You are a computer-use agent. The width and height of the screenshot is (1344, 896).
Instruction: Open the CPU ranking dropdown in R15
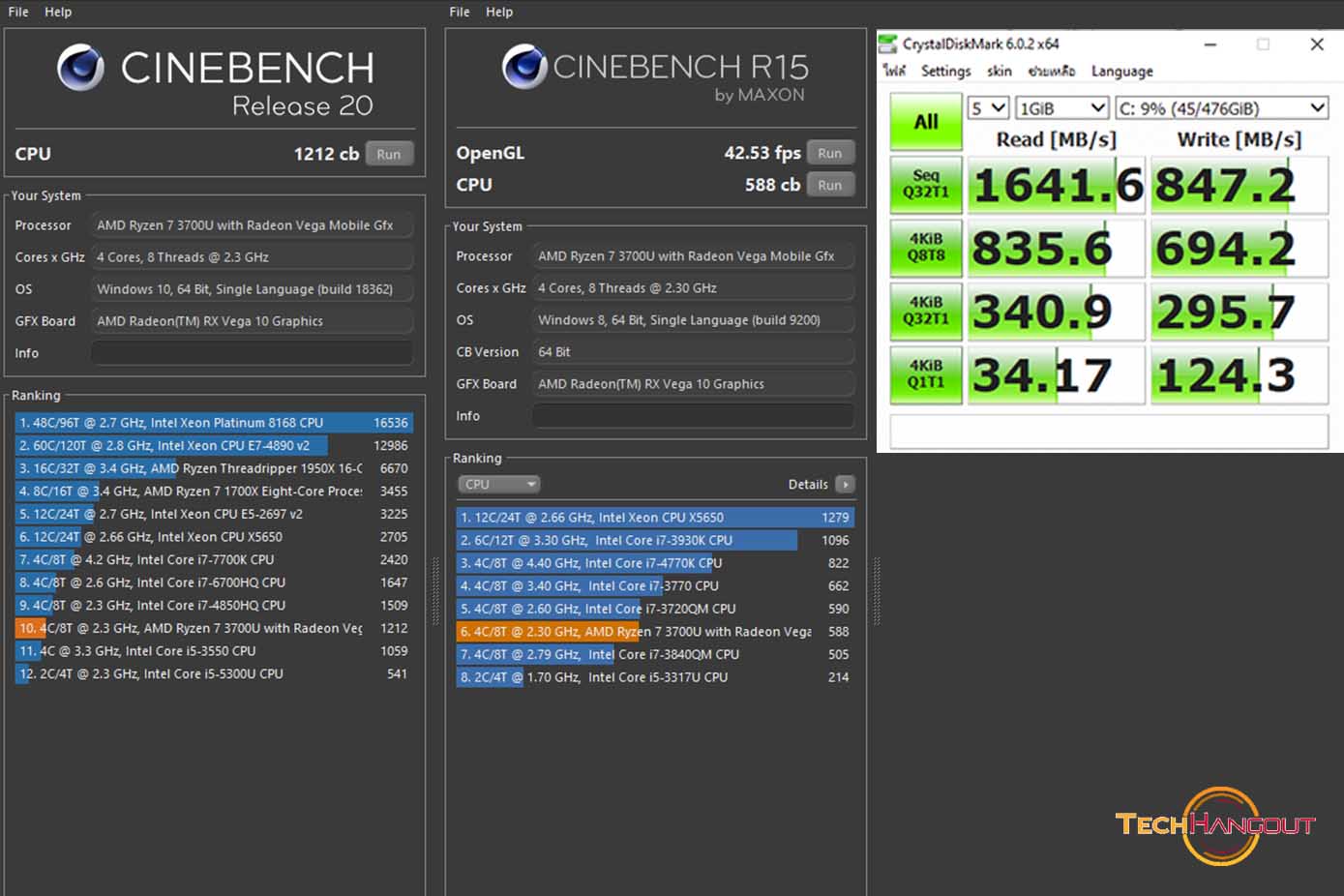(x=498, y=484)
